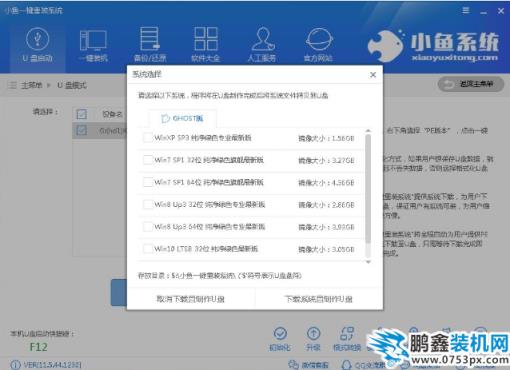Click the version info icon at bottom left
This screenshot has height=370, width=510.
pos(15,365)
